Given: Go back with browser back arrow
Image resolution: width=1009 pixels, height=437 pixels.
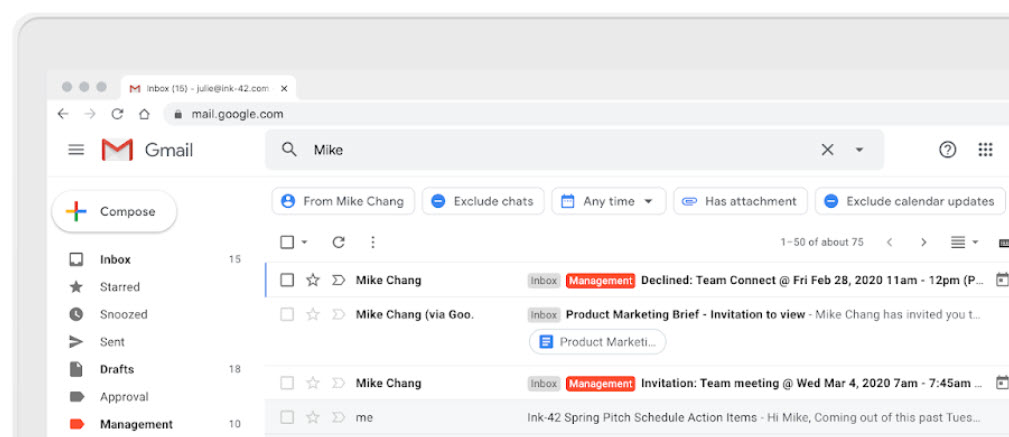Looking at the screenshot, I should (62, 114).
